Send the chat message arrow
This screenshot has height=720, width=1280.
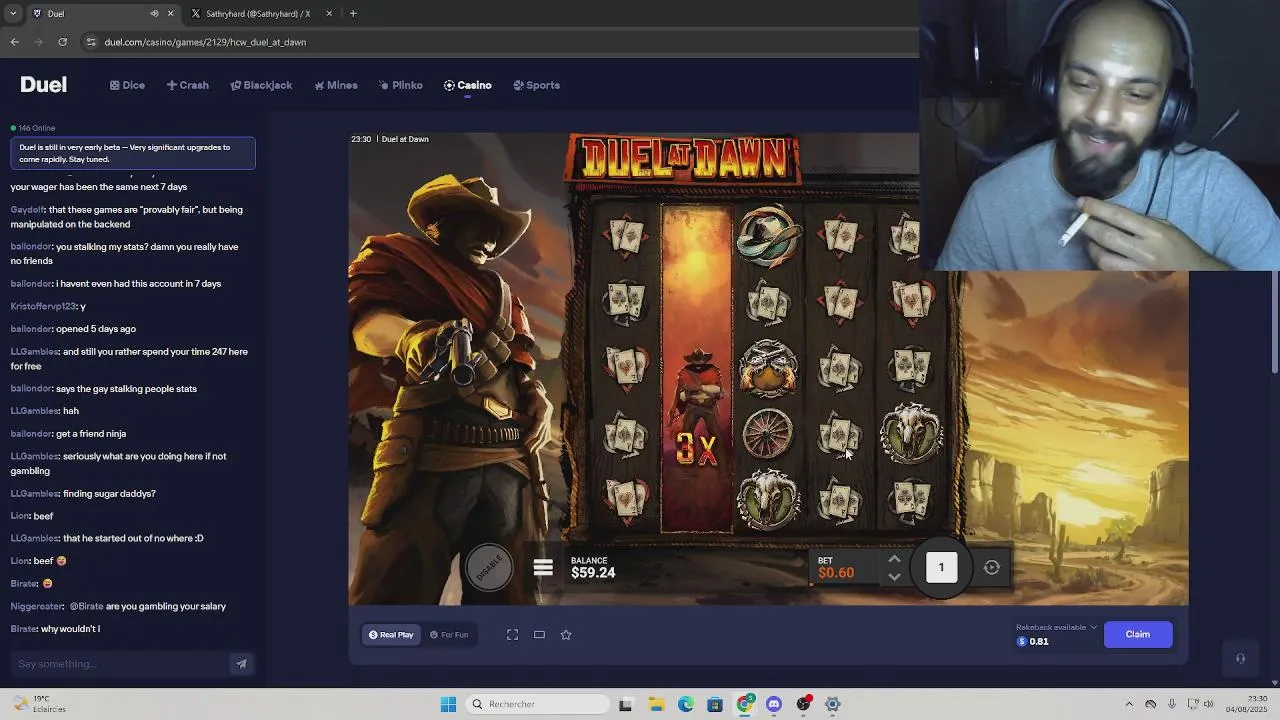[241, 664]
